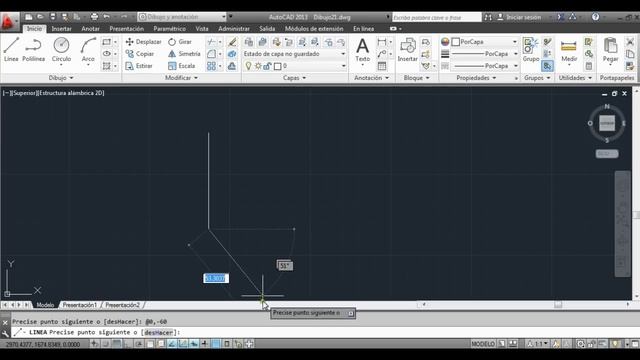
Task: Apply the Simetría mirror command
Action: pos(184,54)
